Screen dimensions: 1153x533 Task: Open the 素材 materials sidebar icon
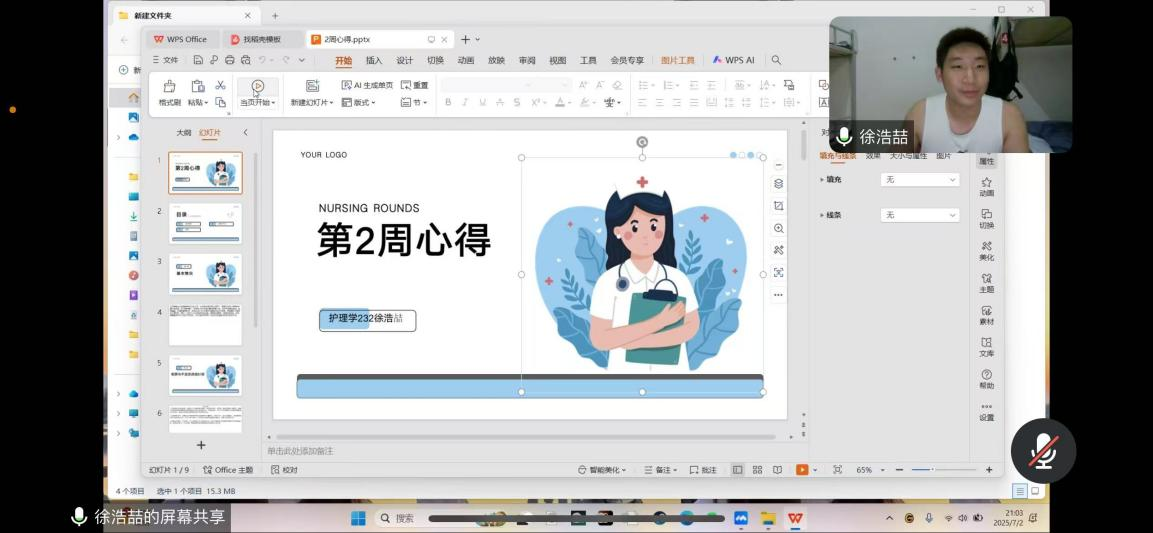pyautogui.click(x=986, y=314)
